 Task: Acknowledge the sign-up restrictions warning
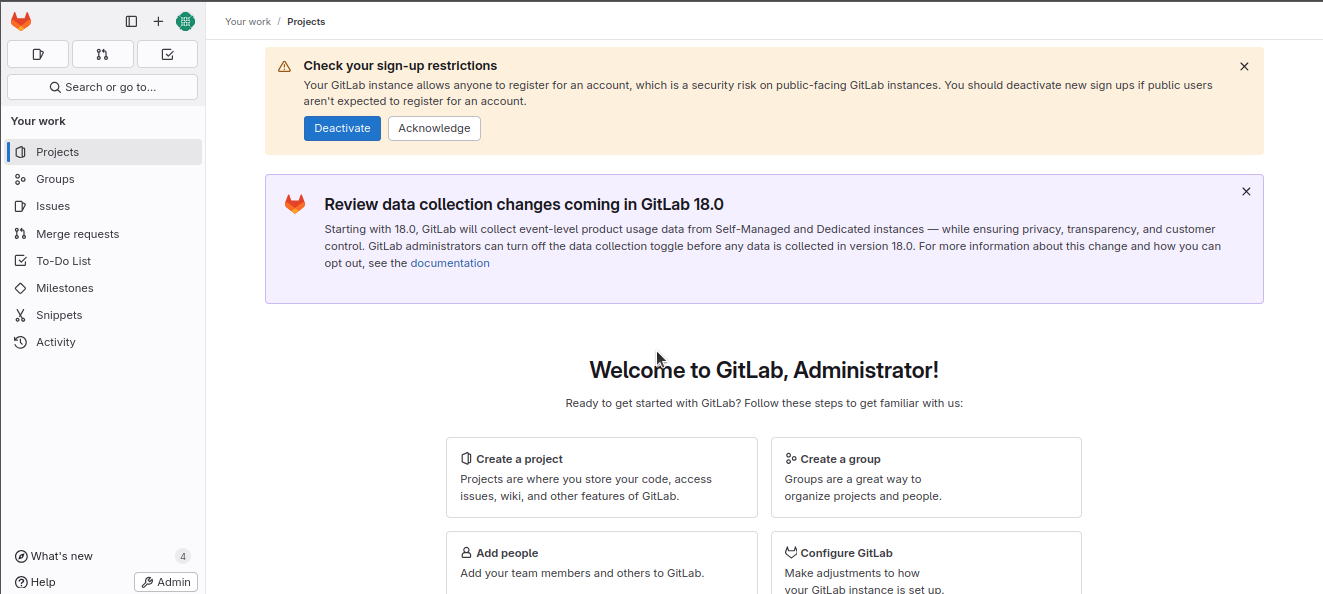pyautogui.click(x=434, y=128)
